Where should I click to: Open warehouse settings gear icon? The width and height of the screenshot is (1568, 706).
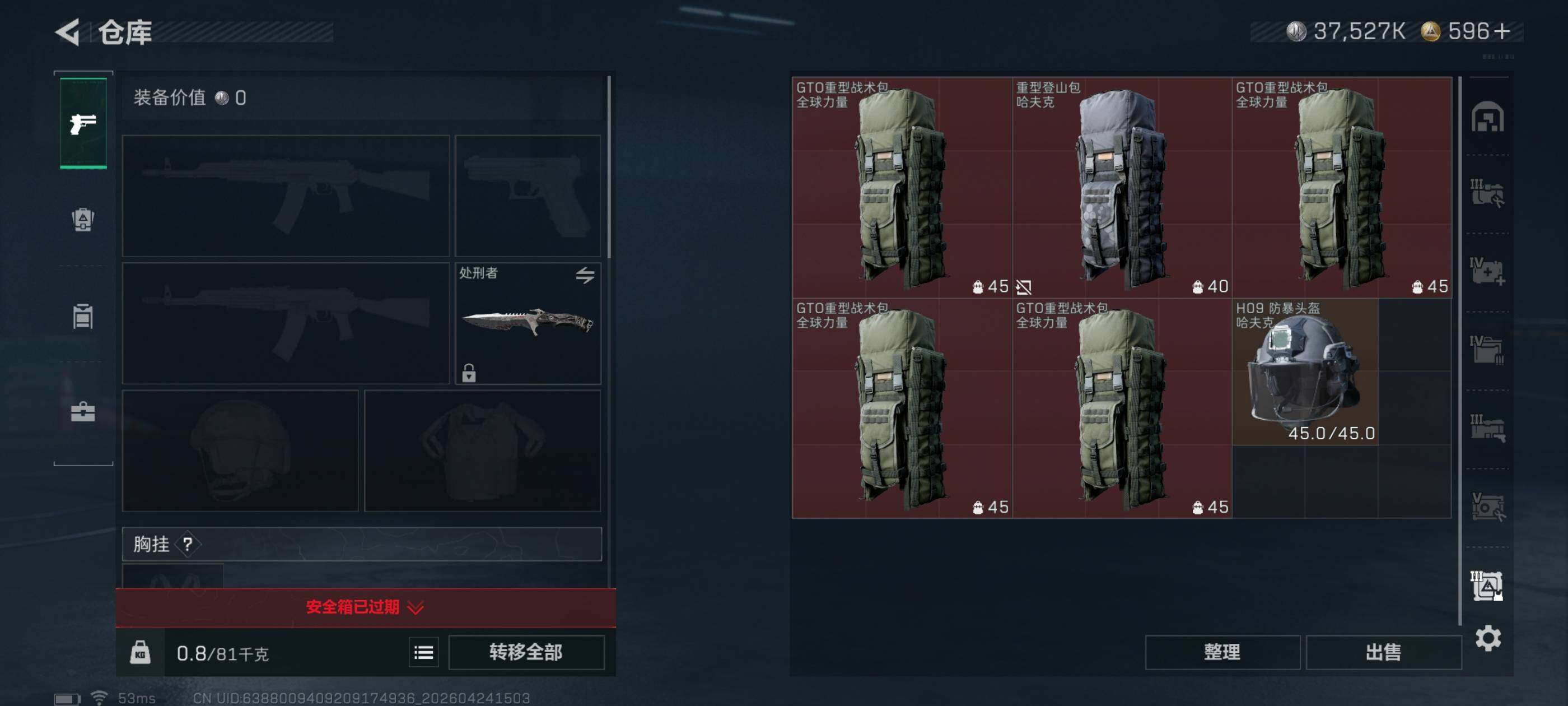tap(1488, 638)
